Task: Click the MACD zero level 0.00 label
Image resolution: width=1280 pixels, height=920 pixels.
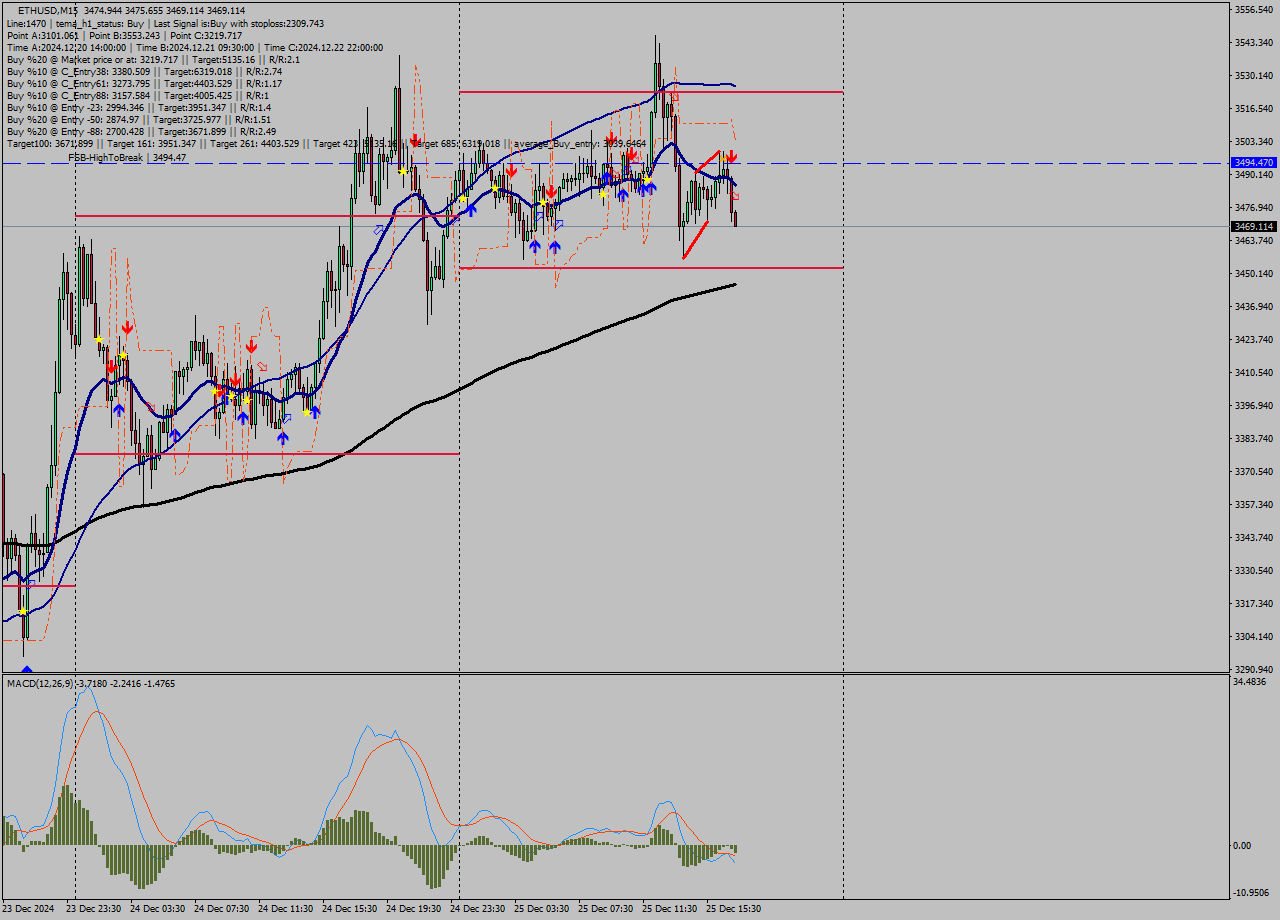Action: (1243, 845)
